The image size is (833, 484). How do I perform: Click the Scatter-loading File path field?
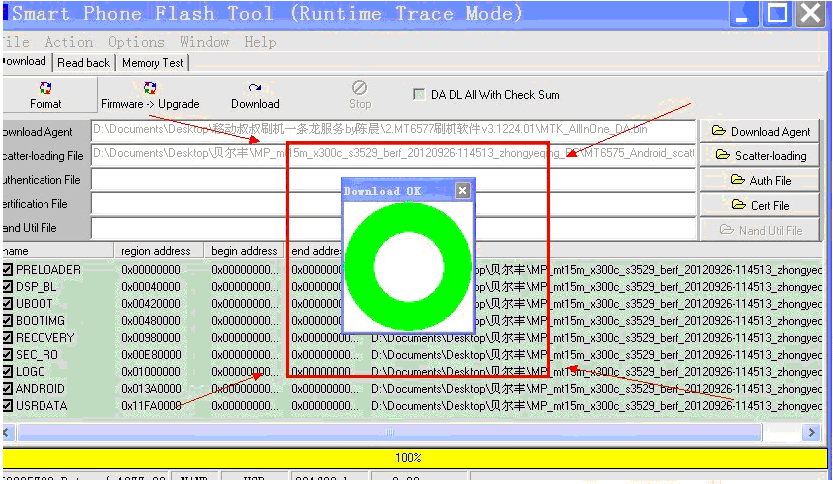point(393,154)
